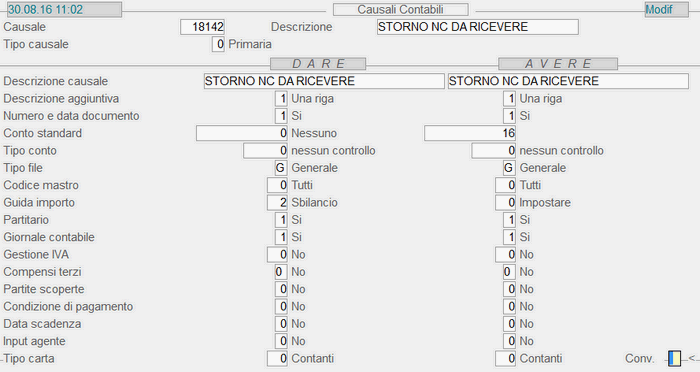Click the DARE Conto standard field
The image size is (700, 372).
(x=242, y=133)
